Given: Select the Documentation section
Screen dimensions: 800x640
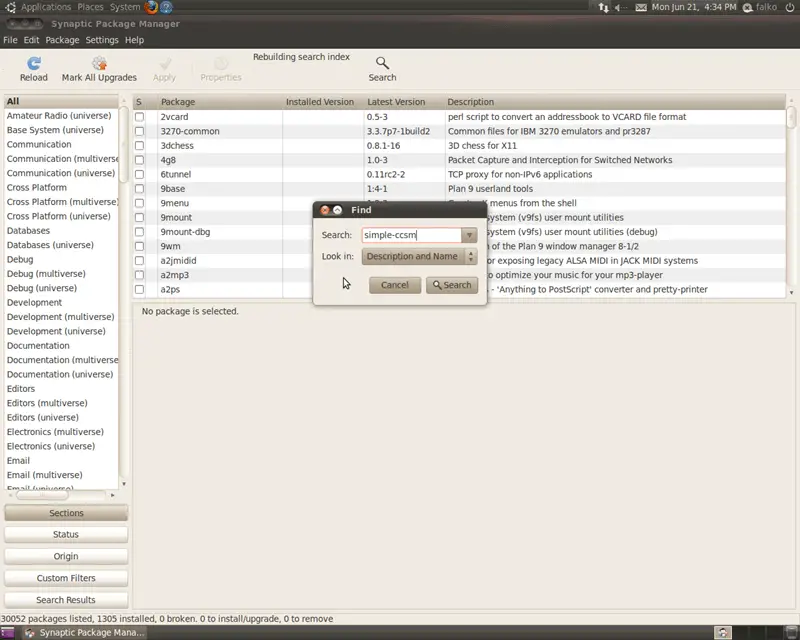Looking at the screenshot, I should pos(61,346).
